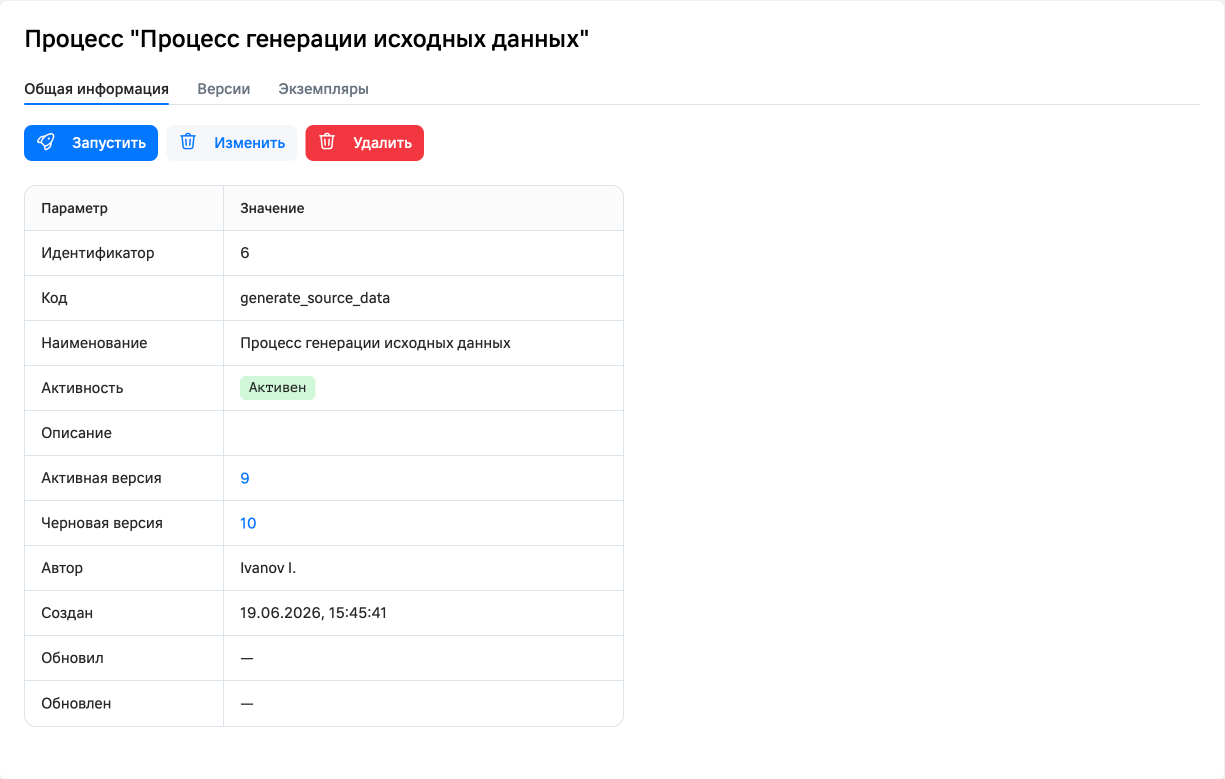This screenshot has width=1225, height=779.
Task: Select the Обновлен row label
Action: coord(76,703)
